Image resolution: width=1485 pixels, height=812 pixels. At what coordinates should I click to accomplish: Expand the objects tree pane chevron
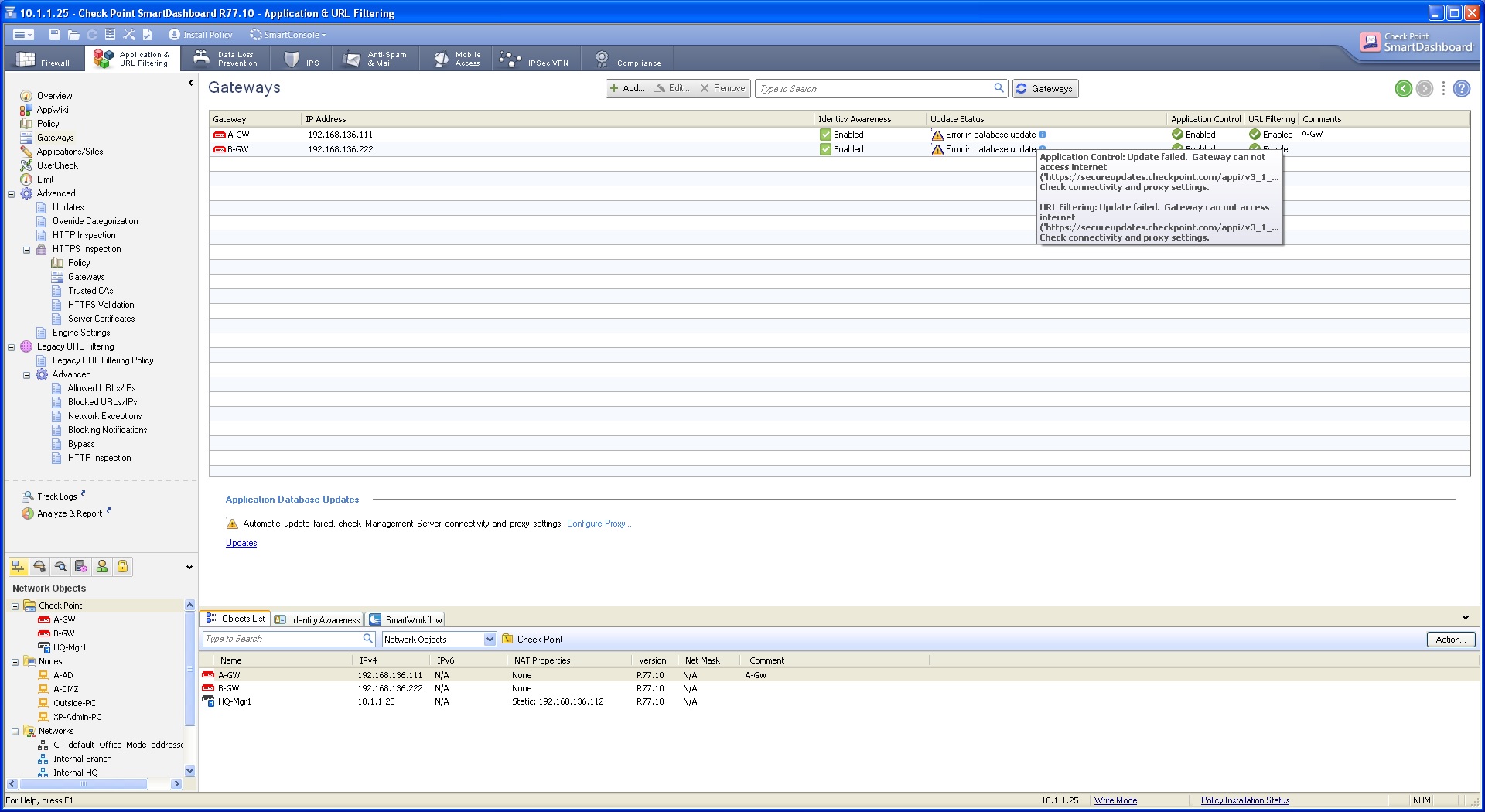point(189,568)
